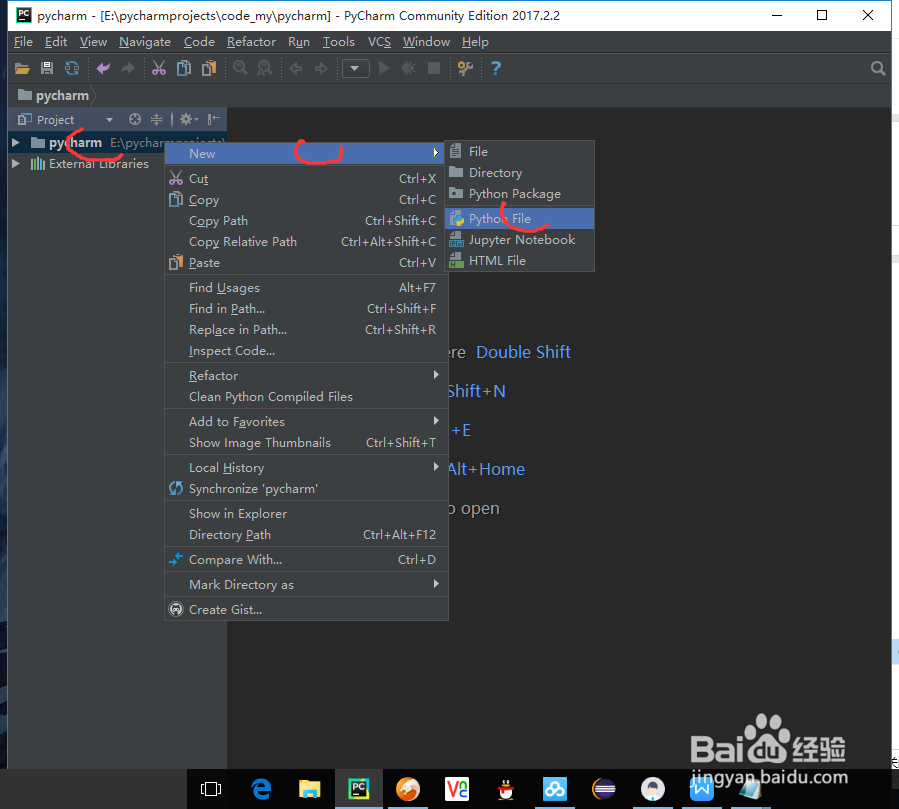
Task: Expand Add to Favorites submenu
Action: tap(306, 421)
